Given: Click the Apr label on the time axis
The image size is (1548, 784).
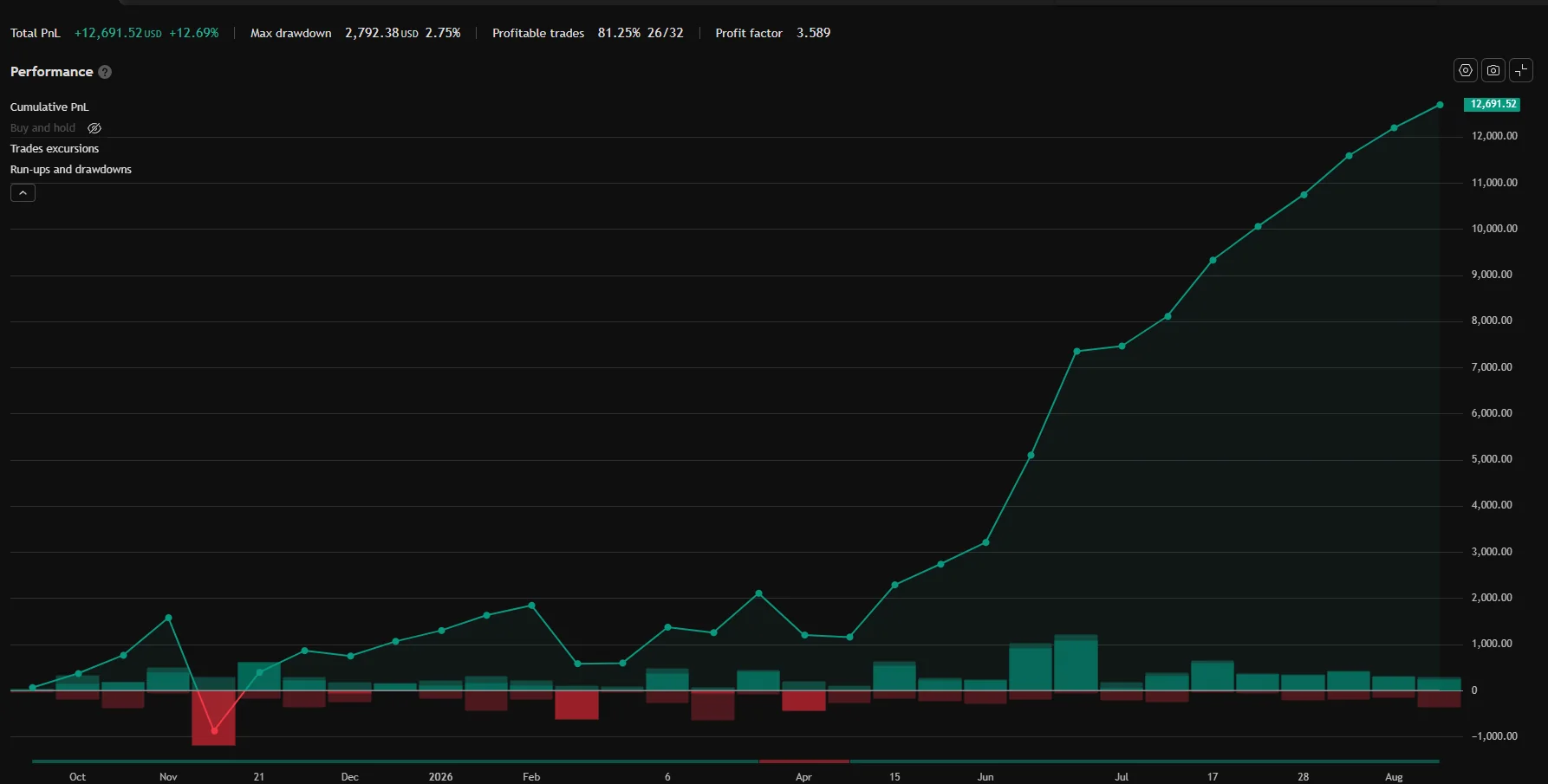Looking at the screenshot, I should point(803,777).
